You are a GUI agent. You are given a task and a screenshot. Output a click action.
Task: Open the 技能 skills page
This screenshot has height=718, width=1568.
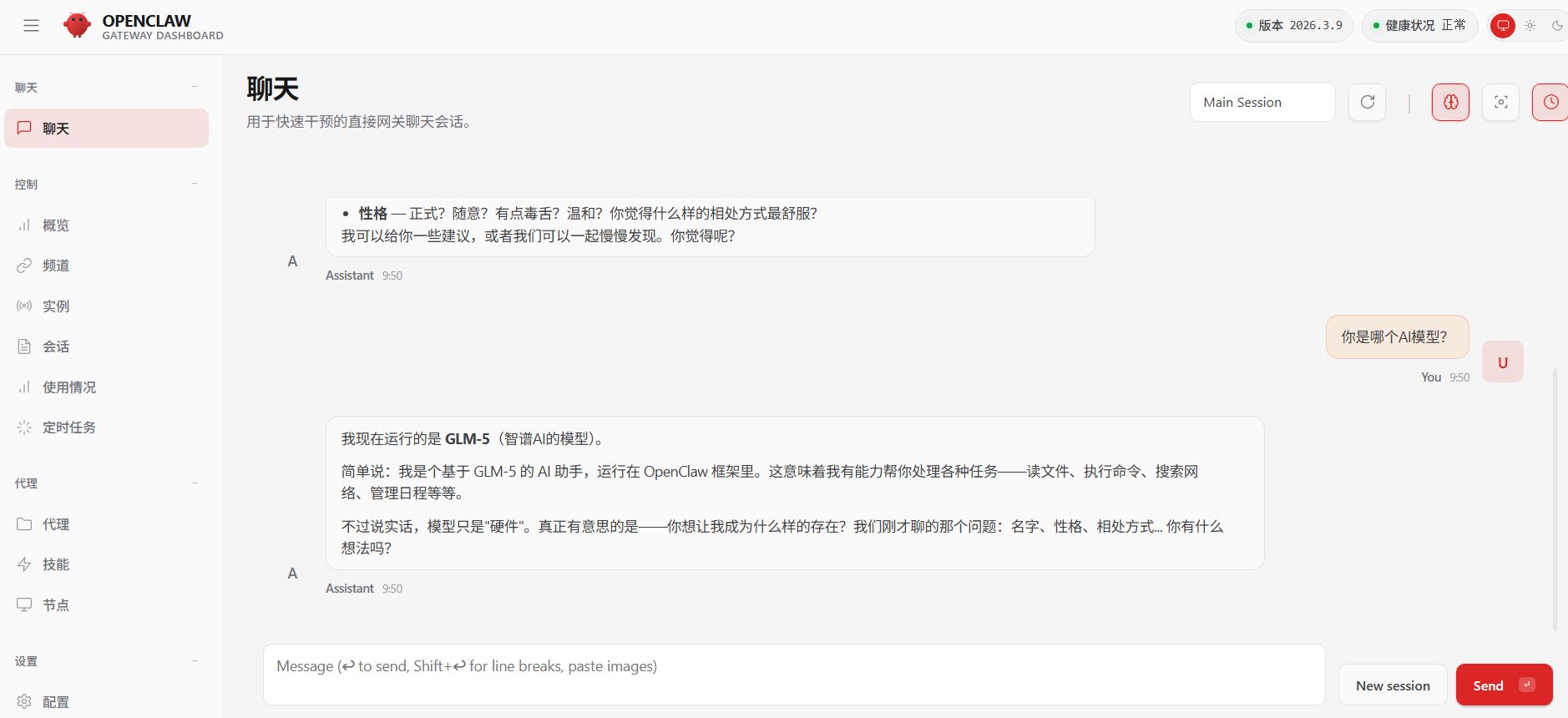pos(56,564)
